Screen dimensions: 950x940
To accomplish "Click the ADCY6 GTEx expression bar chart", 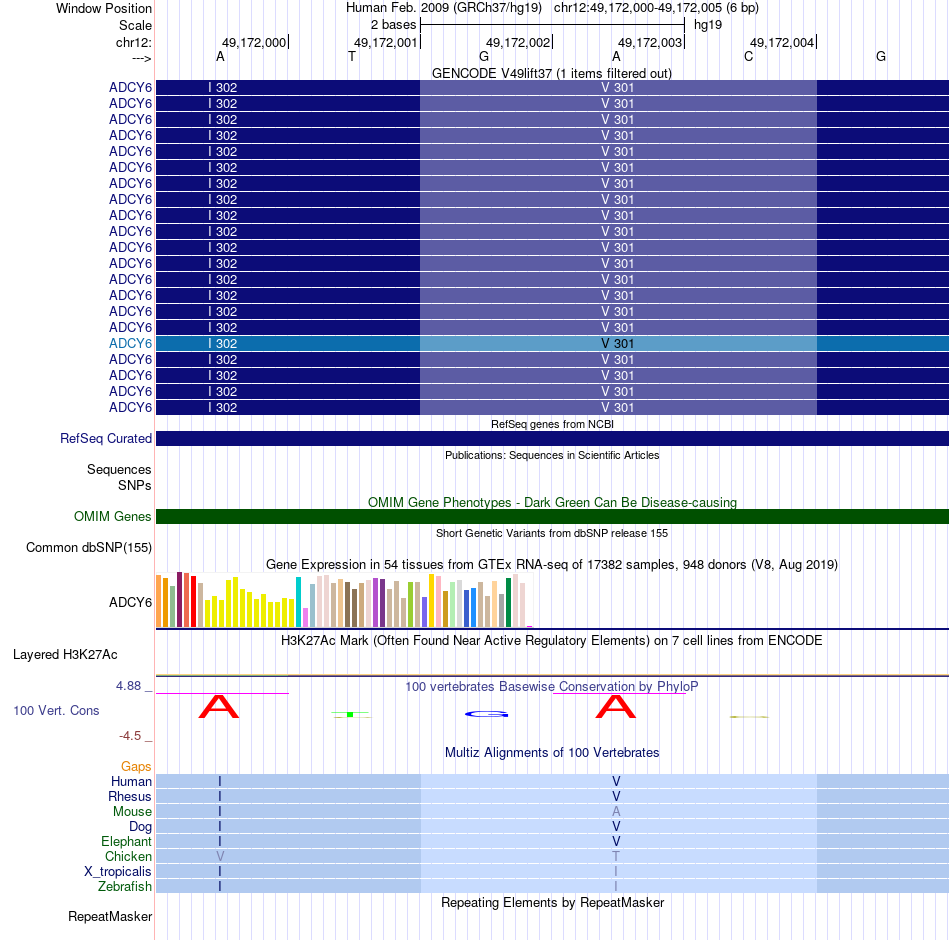I will click(344, 600).
